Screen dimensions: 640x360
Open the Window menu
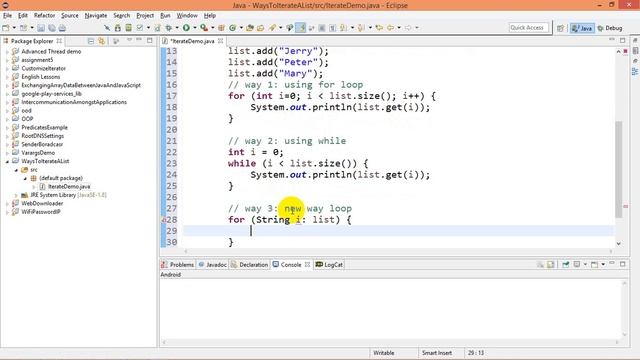187,16
